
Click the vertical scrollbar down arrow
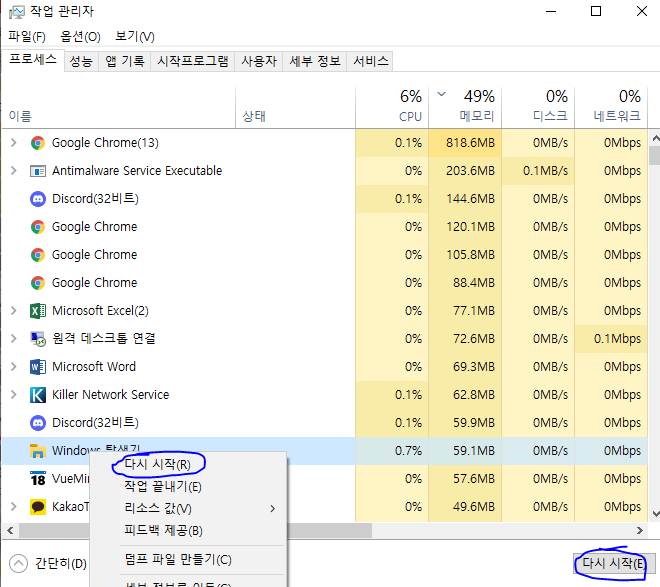tap(655, 514)
